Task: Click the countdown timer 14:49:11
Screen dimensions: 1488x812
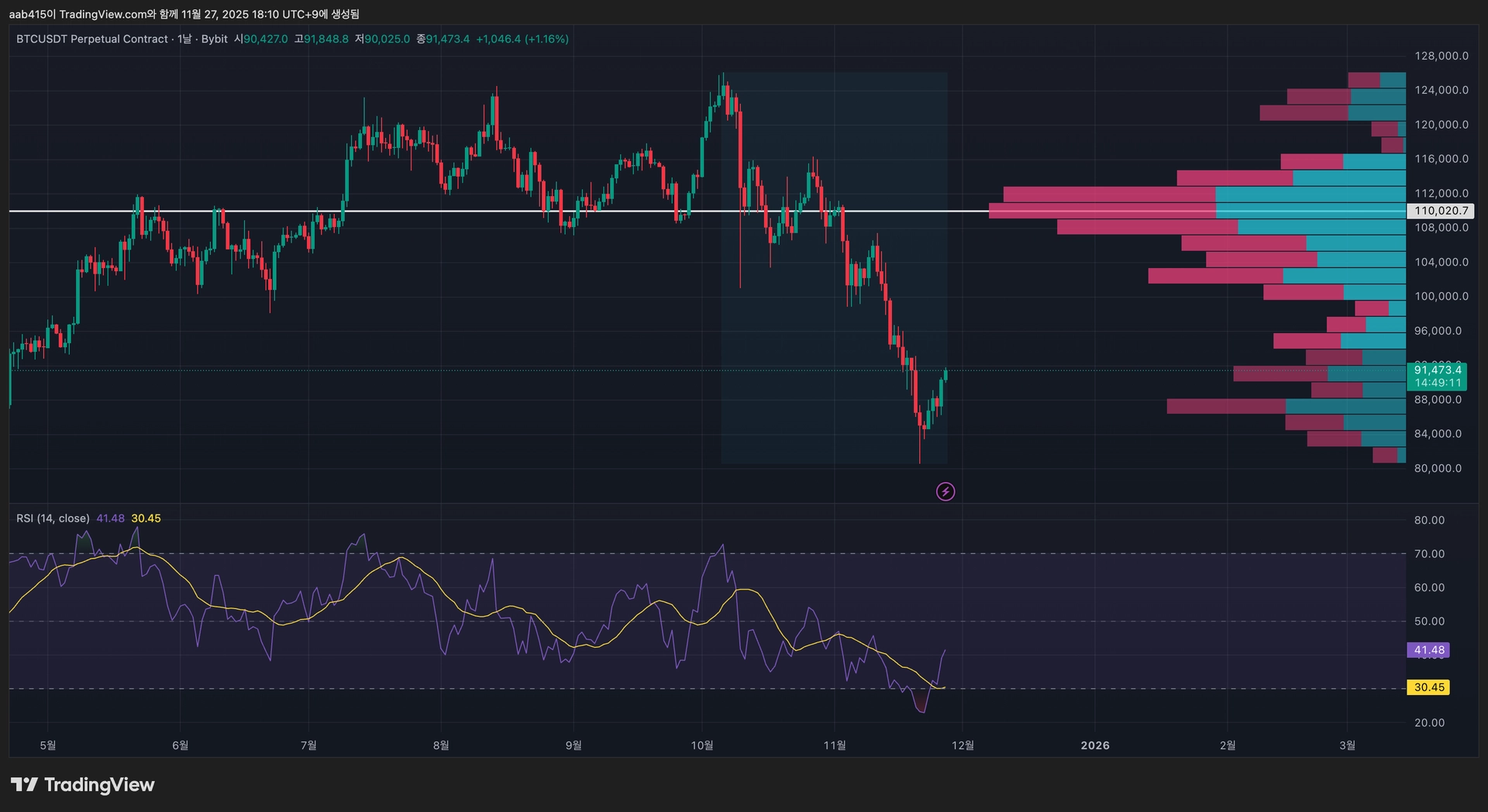Action: point(1438,383)
